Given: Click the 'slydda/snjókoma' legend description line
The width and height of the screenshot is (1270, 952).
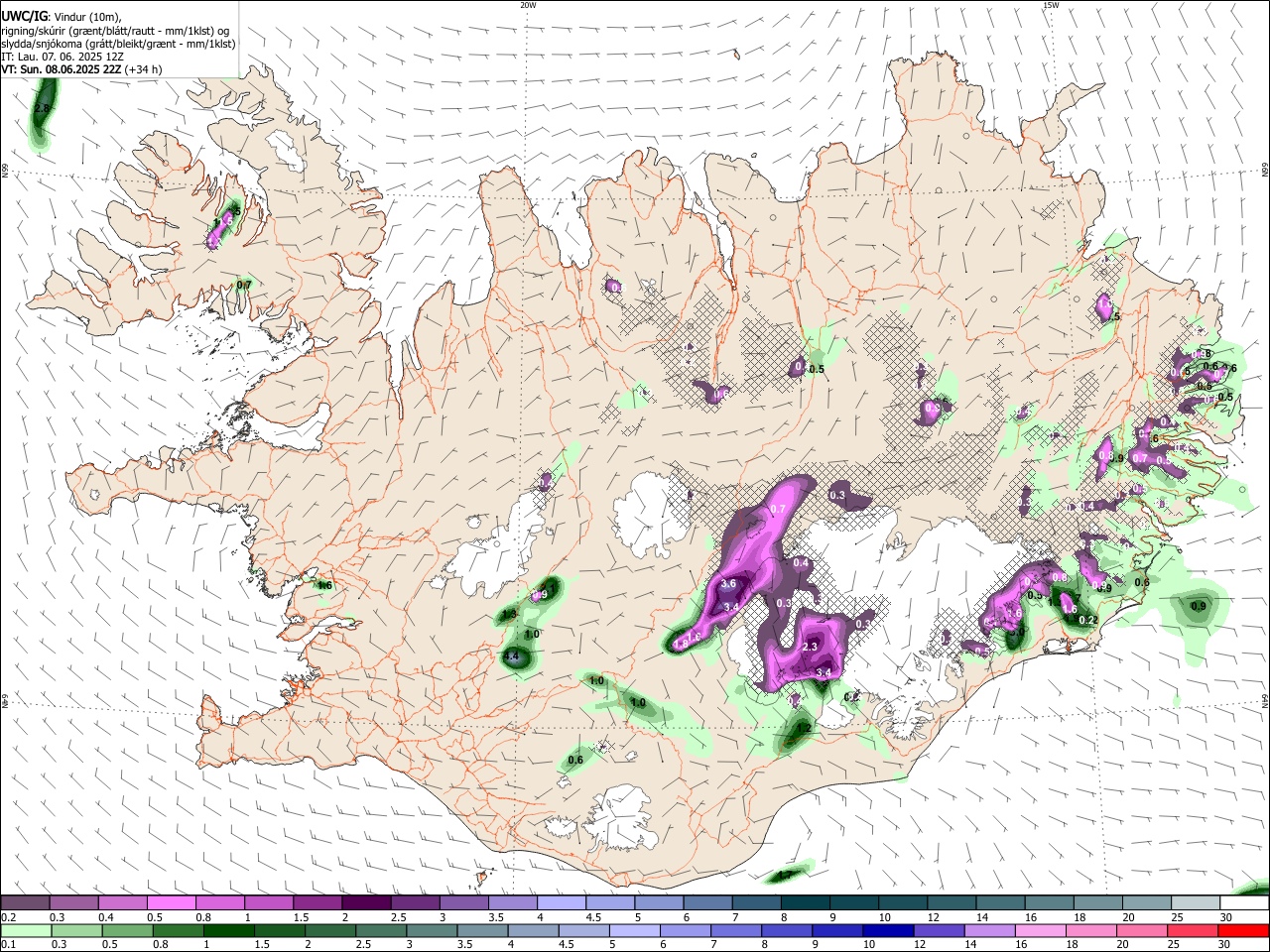Looking at the screenshot, I should (x=118, y=44).
